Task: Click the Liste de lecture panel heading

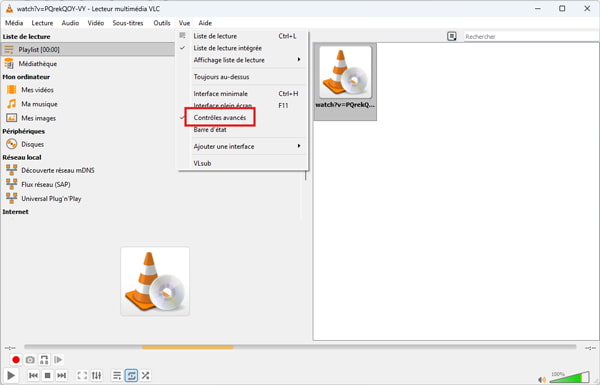Action: pos(26,37)
